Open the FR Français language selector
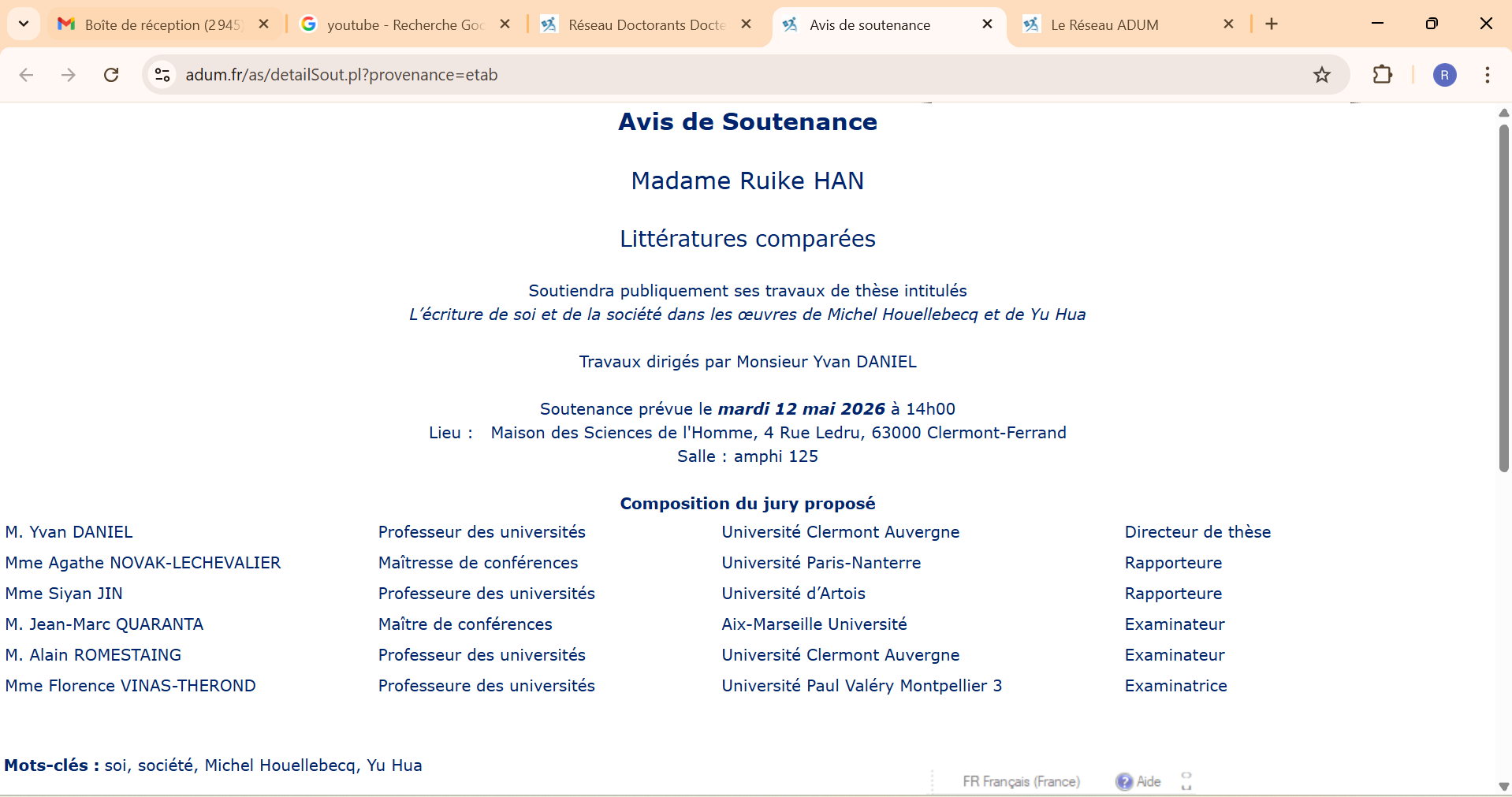The image size is (1512, 797). point(1021,781)
